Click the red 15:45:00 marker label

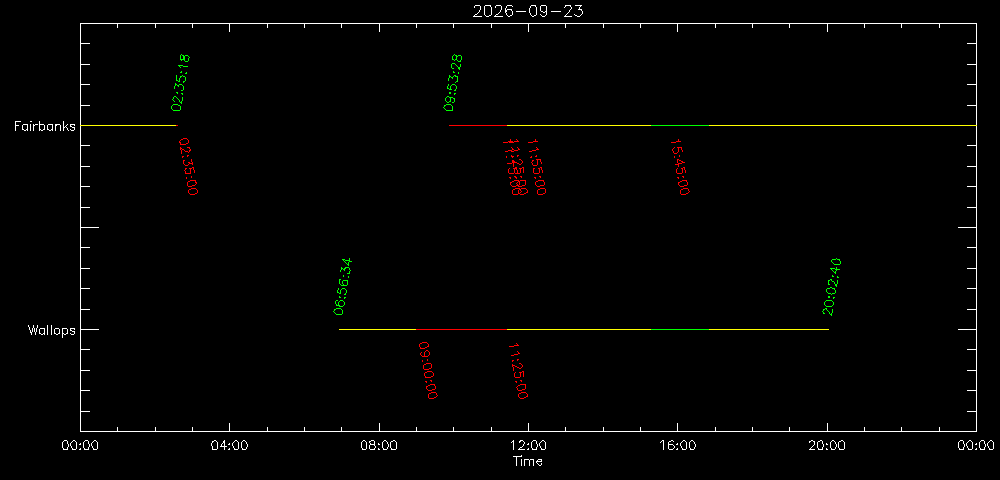point(679,166)
